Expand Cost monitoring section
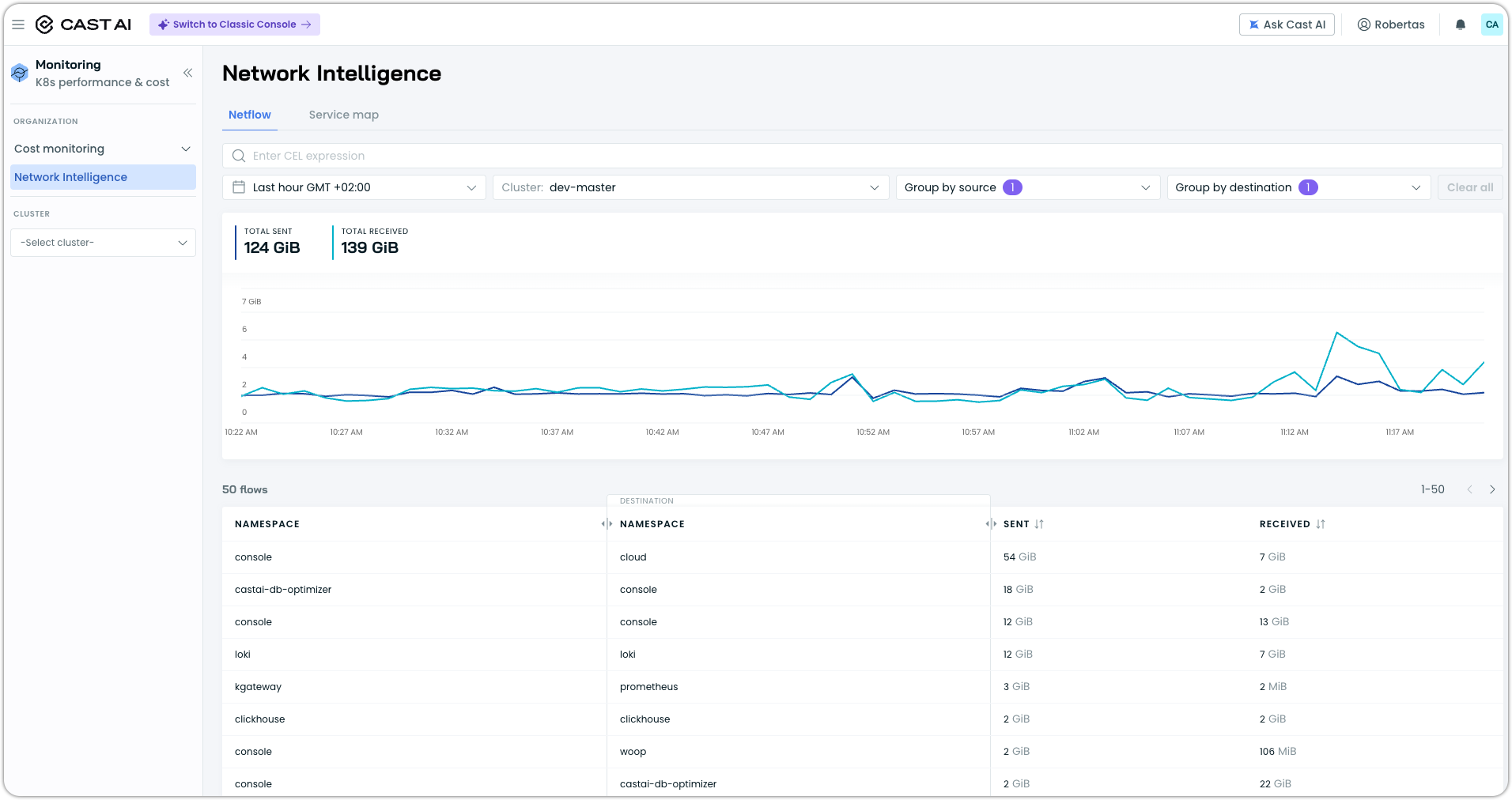1512x800 pixels. 103,149
